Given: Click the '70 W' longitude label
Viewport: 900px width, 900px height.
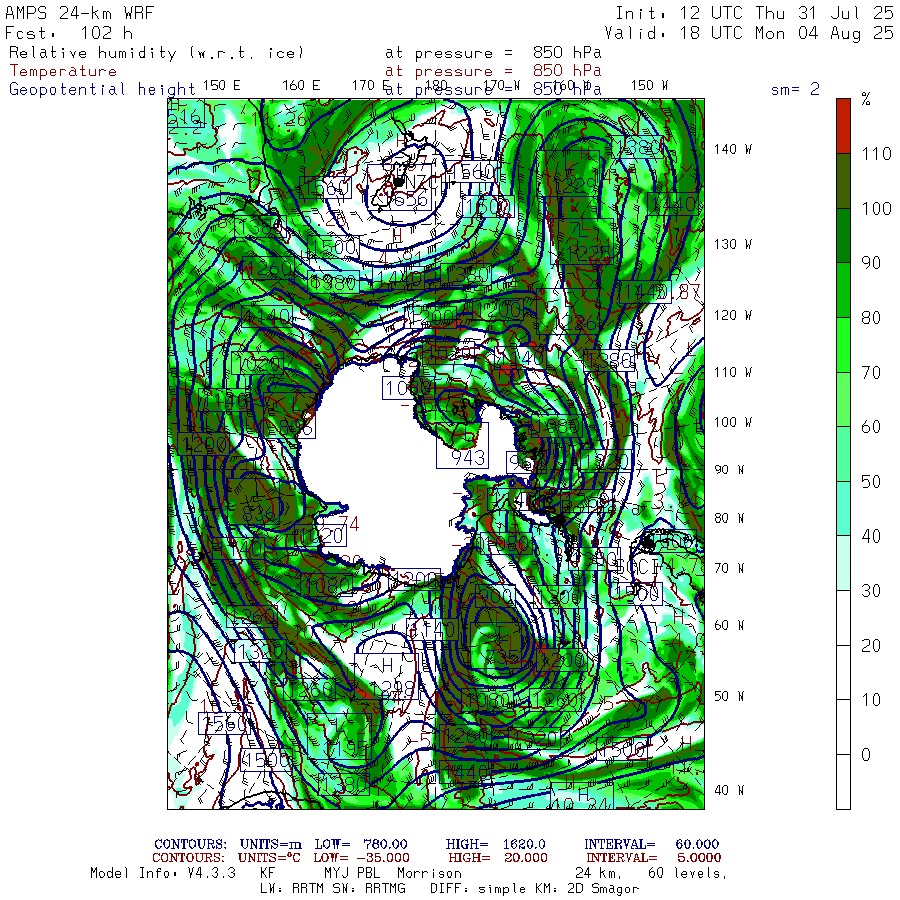Looking at the screenshot, I should [729, 568].
